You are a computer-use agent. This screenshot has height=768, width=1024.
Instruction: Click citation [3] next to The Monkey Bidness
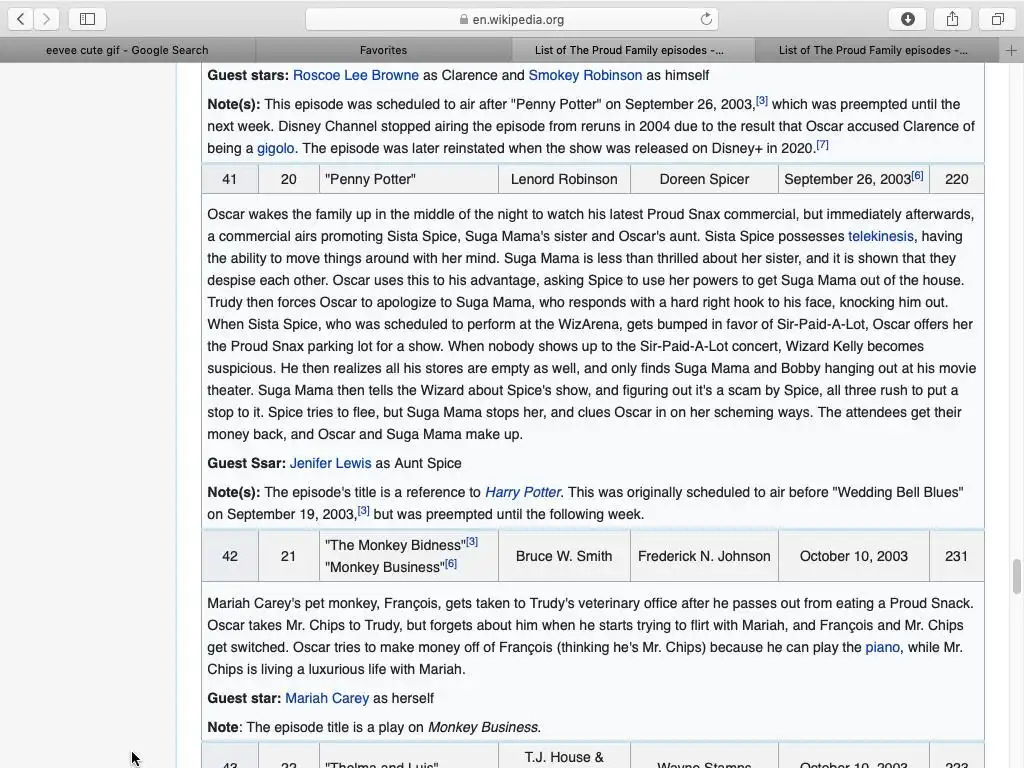pyautogui.click(x=472, y=541)
